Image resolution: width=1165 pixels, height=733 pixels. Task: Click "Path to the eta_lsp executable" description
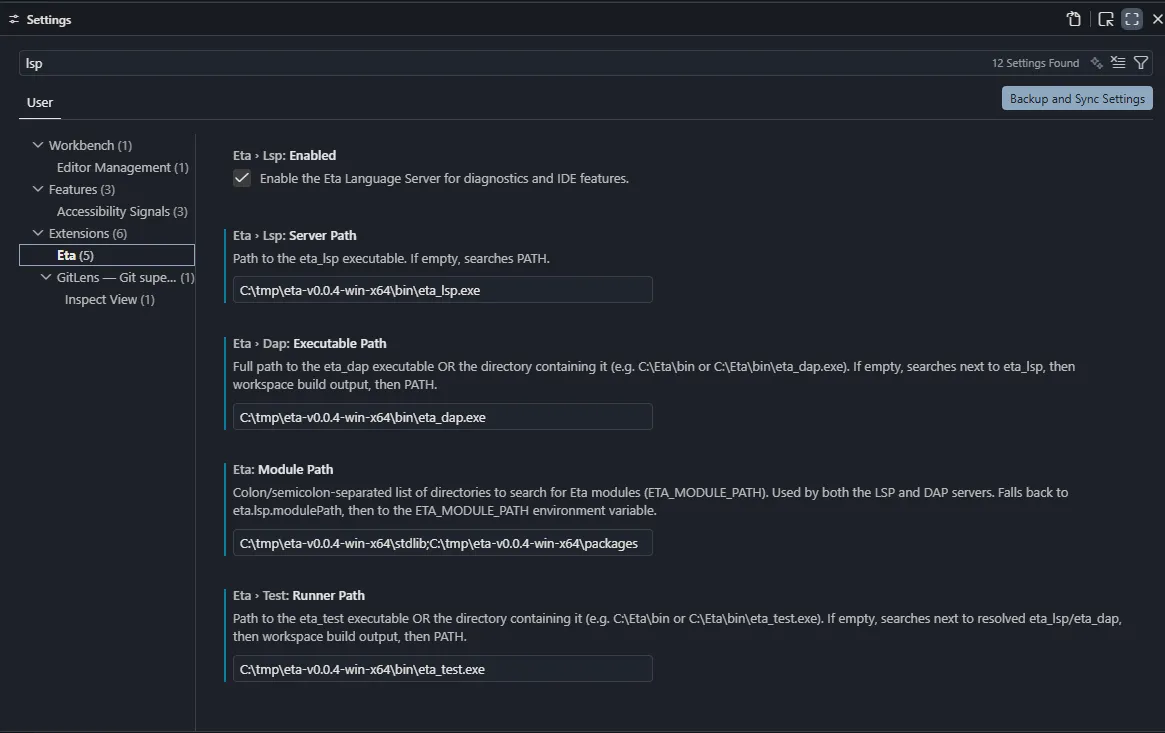pyautogui.click(x=392, y=258)
